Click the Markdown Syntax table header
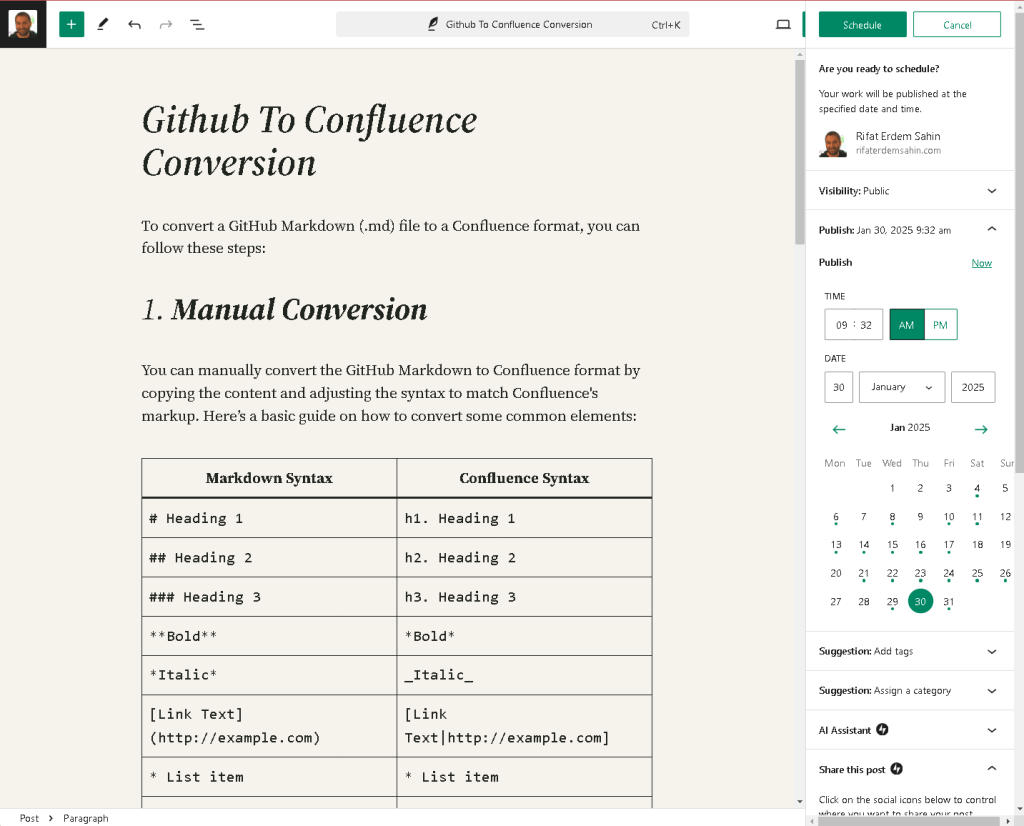Image resolution: width=1024 pixels, height=826 pixels. coord(269,478)
